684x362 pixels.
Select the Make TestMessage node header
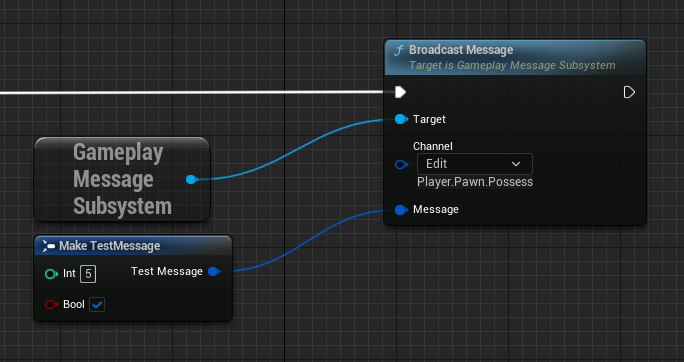(133, 246)
